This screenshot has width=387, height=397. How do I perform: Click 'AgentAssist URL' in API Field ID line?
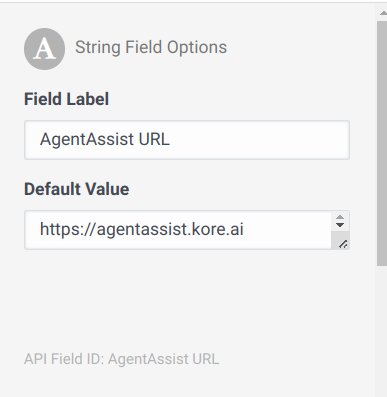163,359
